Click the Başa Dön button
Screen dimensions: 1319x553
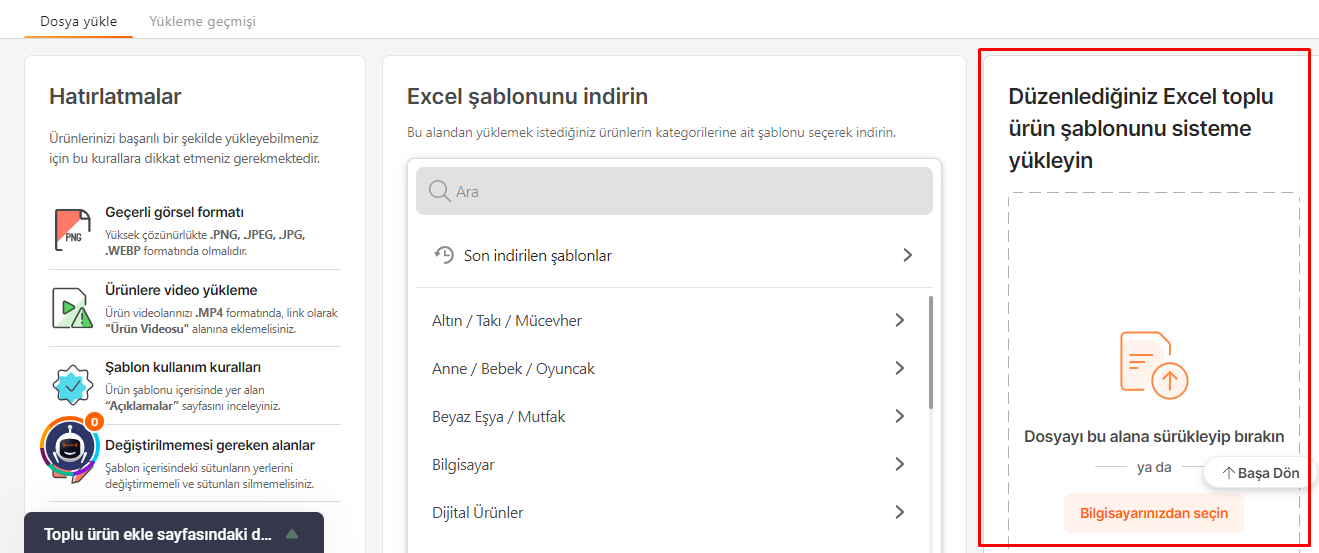pyautogui.click(x=1259, y=473)
